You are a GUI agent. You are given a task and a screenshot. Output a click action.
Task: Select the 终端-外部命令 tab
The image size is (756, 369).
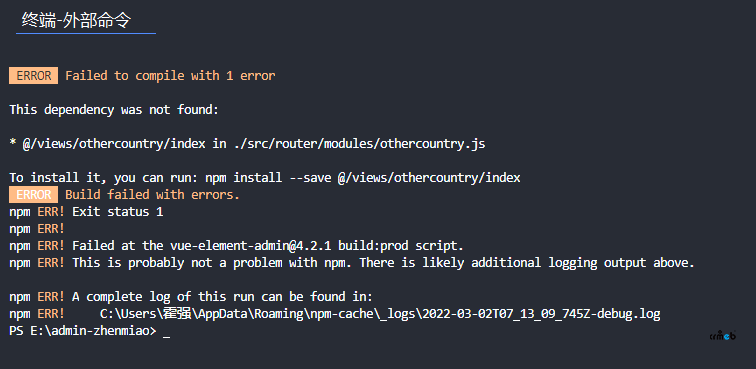[x=76, y=21]
